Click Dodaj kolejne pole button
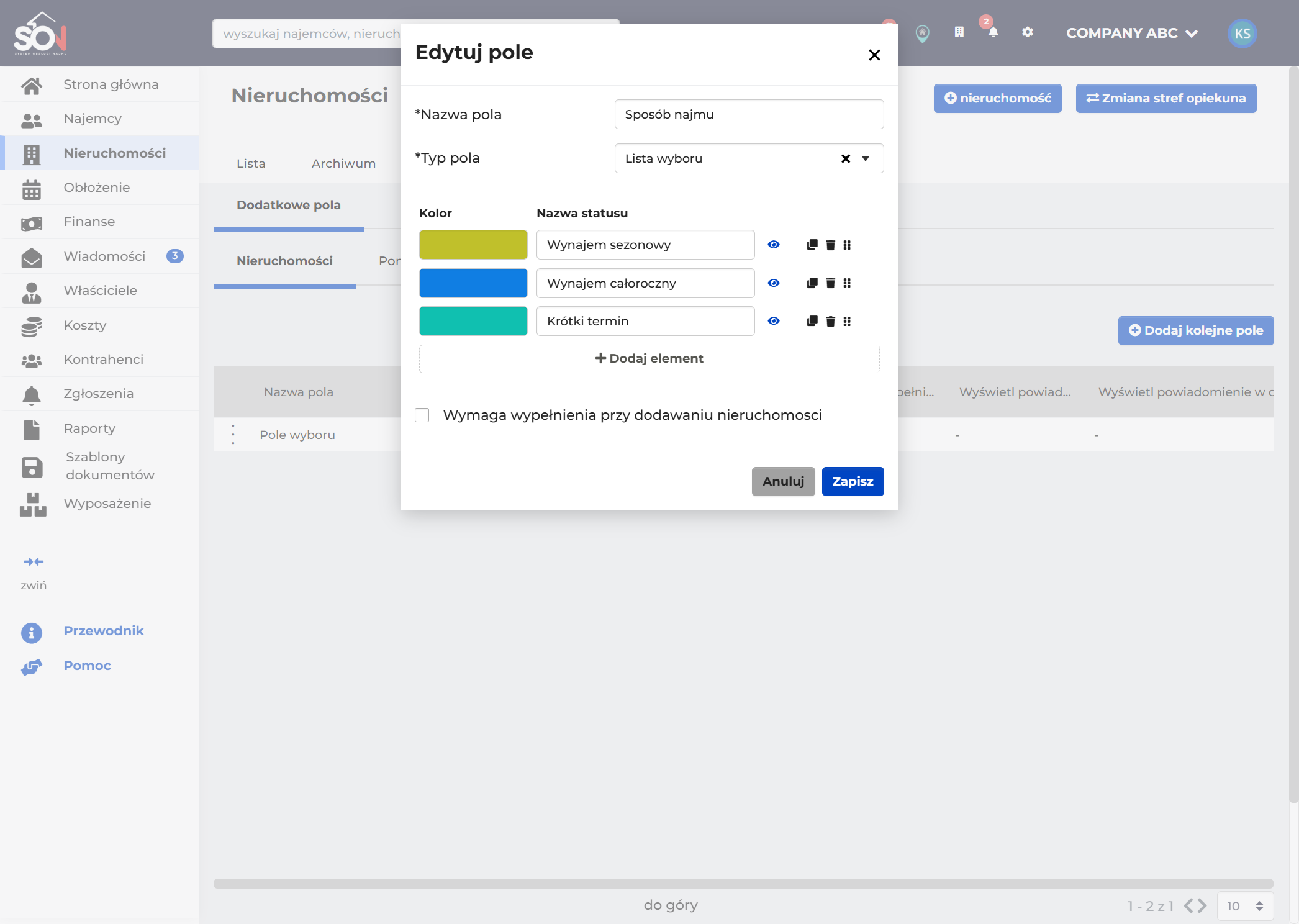This screenshot has width=1299, height=924. (x=1196, y=330)
